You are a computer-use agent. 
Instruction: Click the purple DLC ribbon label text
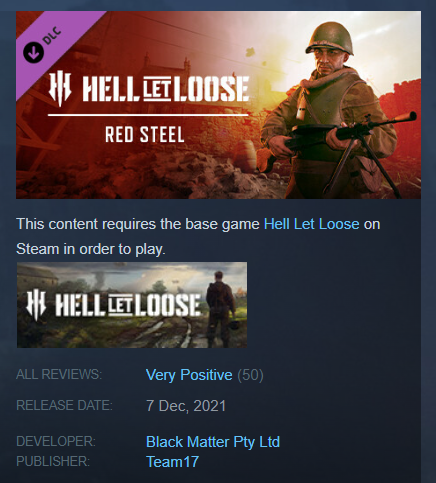(52, 36)
